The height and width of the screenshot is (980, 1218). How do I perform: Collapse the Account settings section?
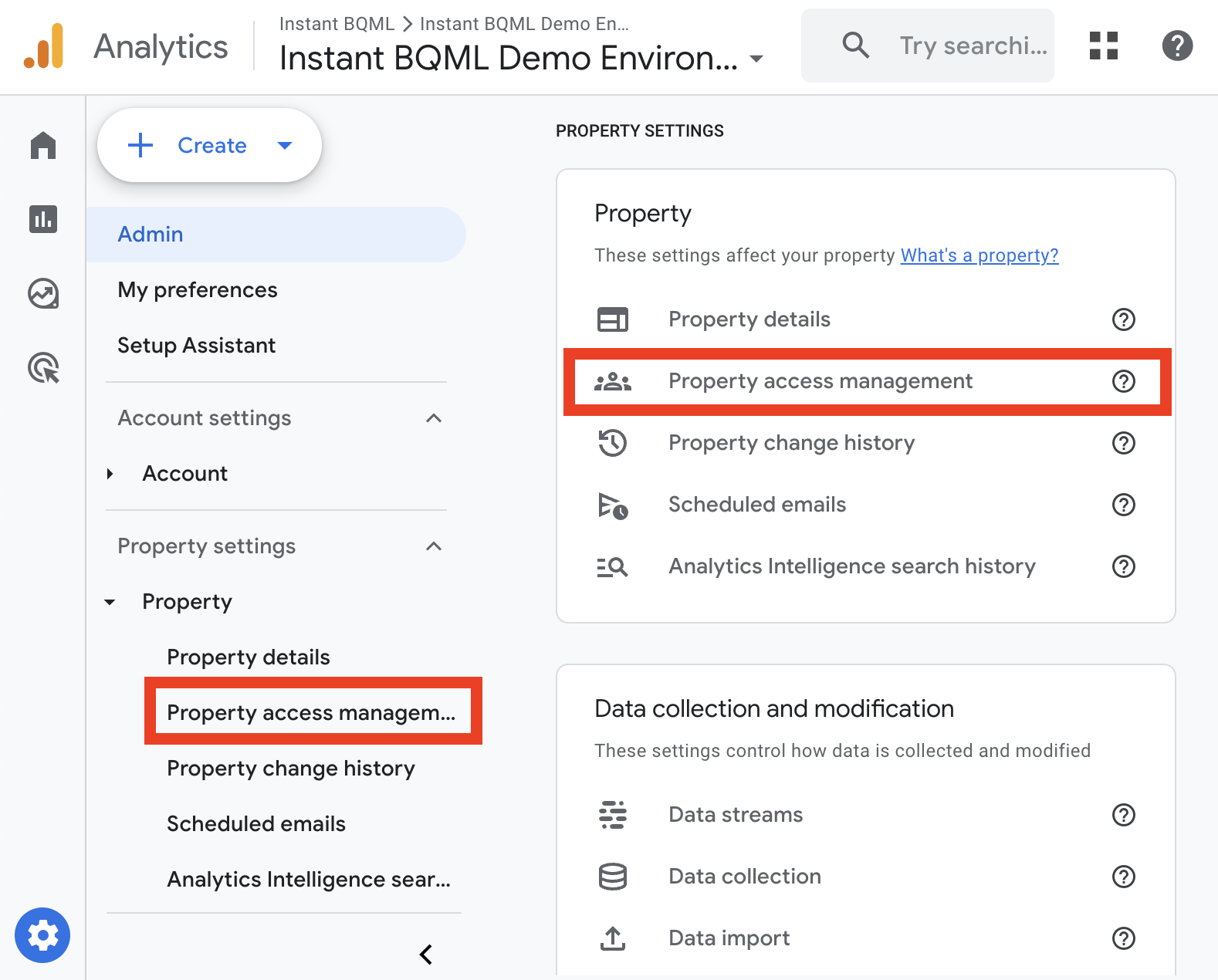434,418
